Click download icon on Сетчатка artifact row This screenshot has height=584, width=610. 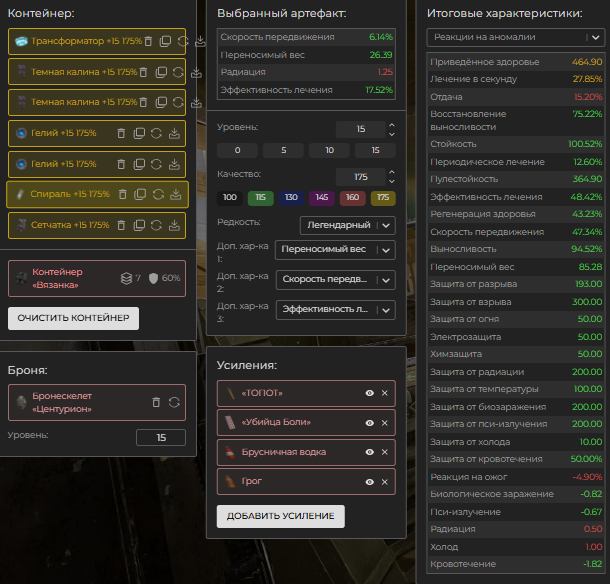174,225
